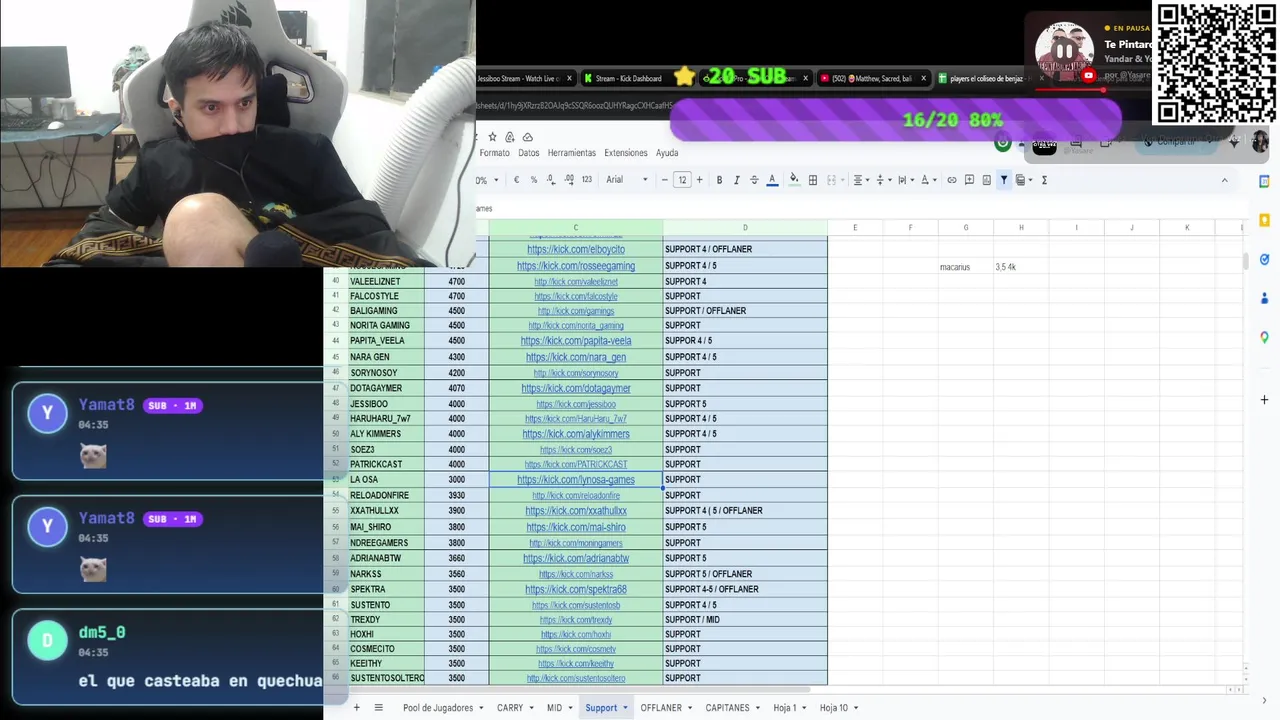Viewport: 1280px width, 720px height.
Task: Open the filter views dropdown
Action: tap(1023, 180)
